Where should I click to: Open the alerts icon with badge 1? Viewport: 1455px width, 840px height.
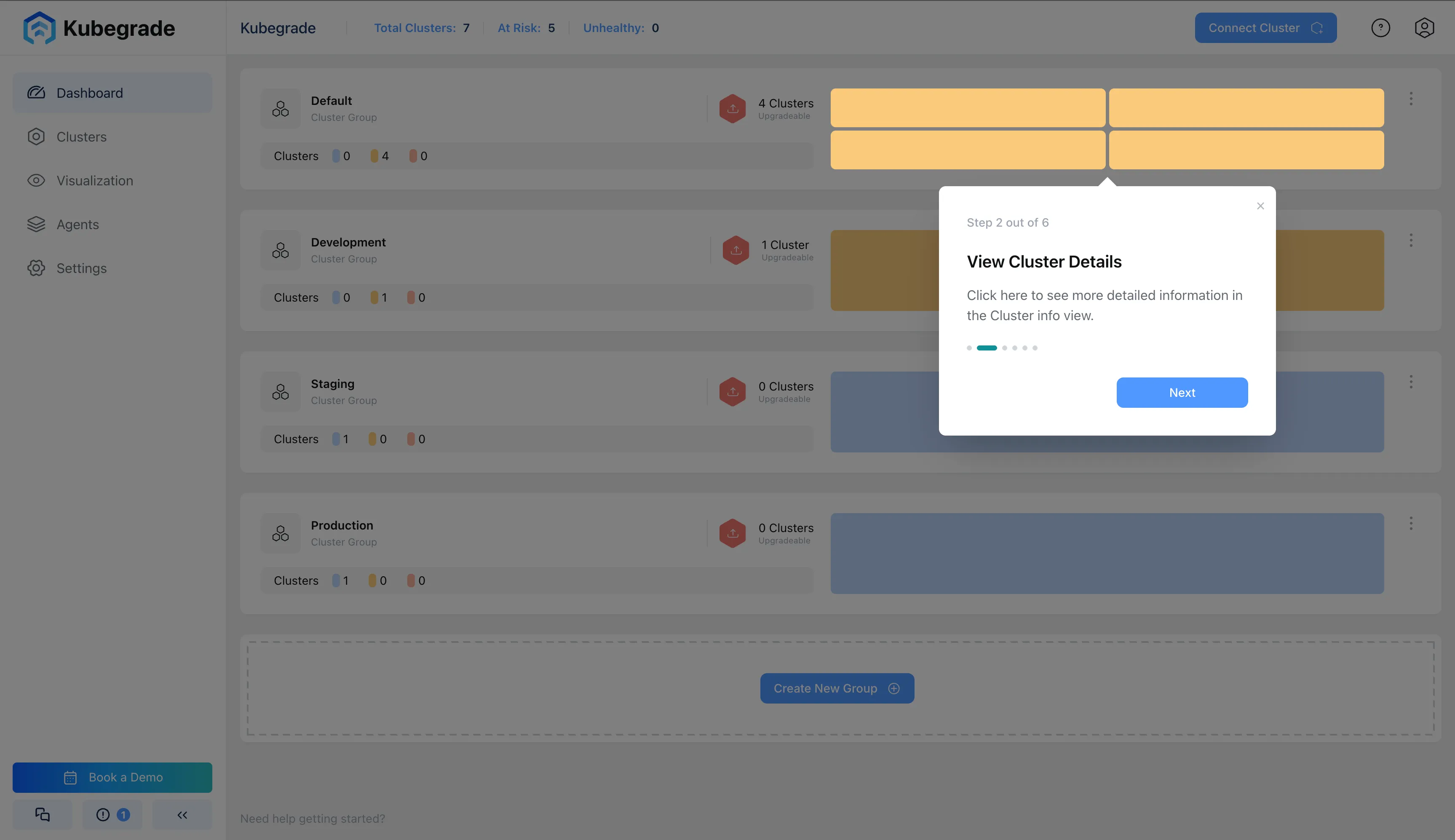pyautogui.click(x=112, y=815)
